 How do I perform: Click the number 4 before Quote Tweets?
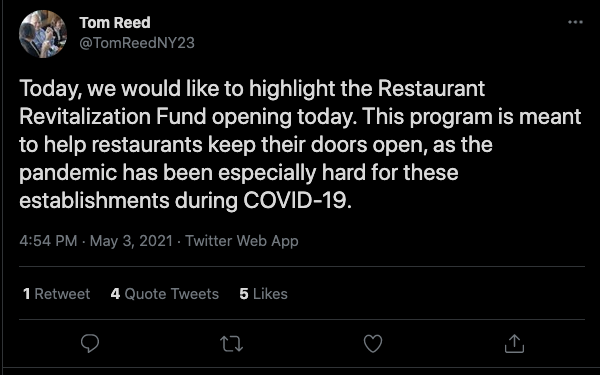pos(115,294)
